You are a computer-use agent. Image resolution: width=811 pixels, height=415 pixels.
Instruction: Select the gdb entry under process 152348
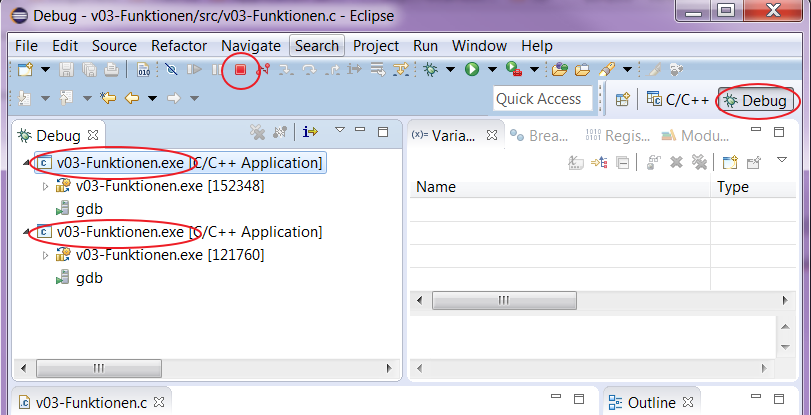pos(80,209)
